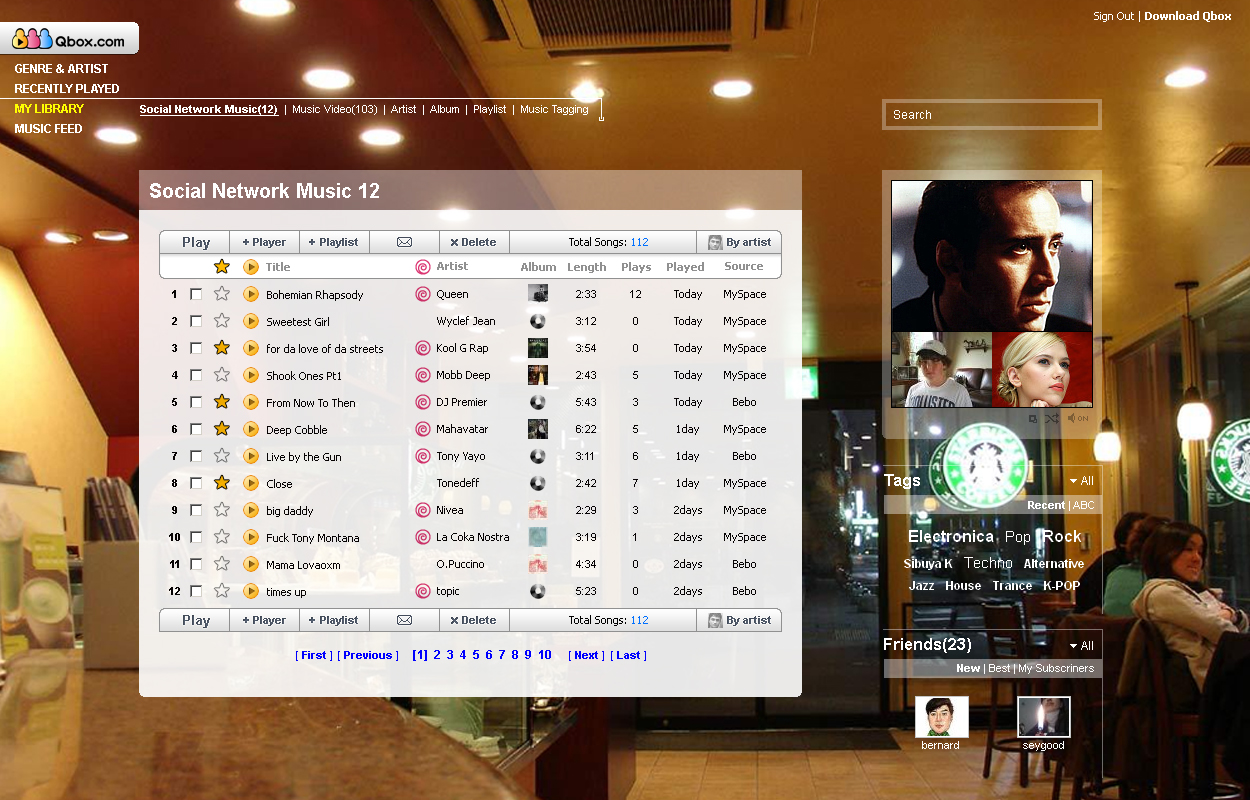Check the box for Bohemian Rhapsody
1250x800 pixels.
click(196, 294)
